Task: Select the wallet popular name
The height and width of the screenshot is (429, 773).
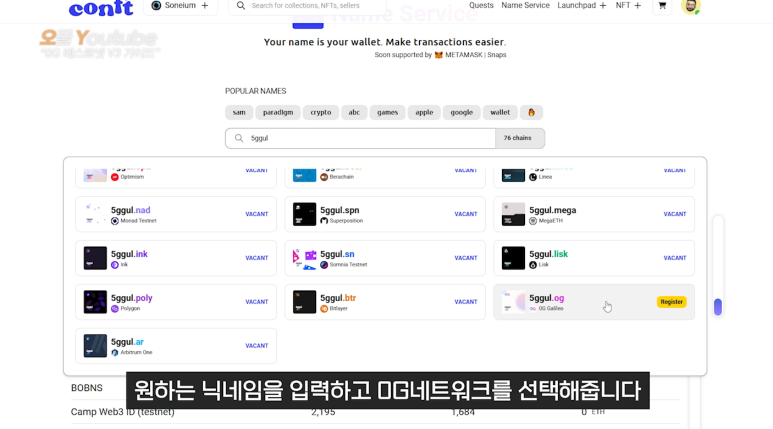Action: [x=500, y=112]
